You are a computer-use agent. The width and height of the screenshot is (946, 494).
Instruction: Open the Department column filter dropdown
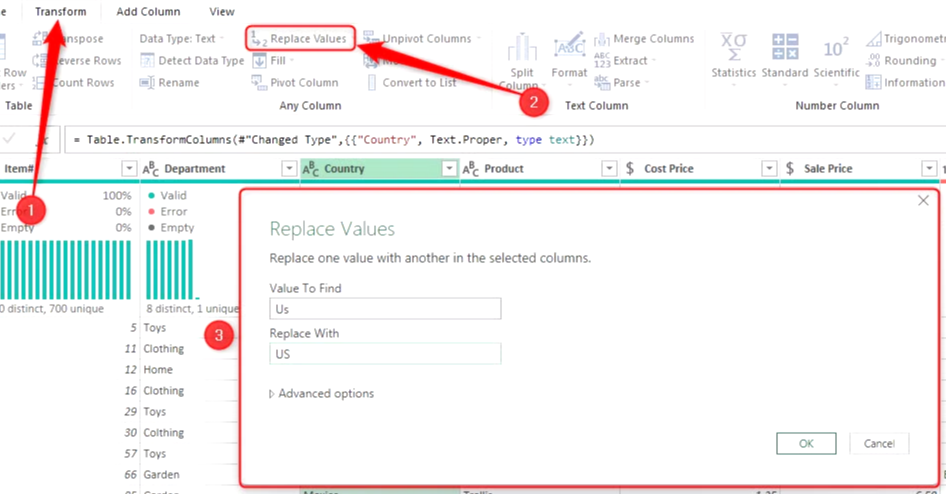(289, 168)
